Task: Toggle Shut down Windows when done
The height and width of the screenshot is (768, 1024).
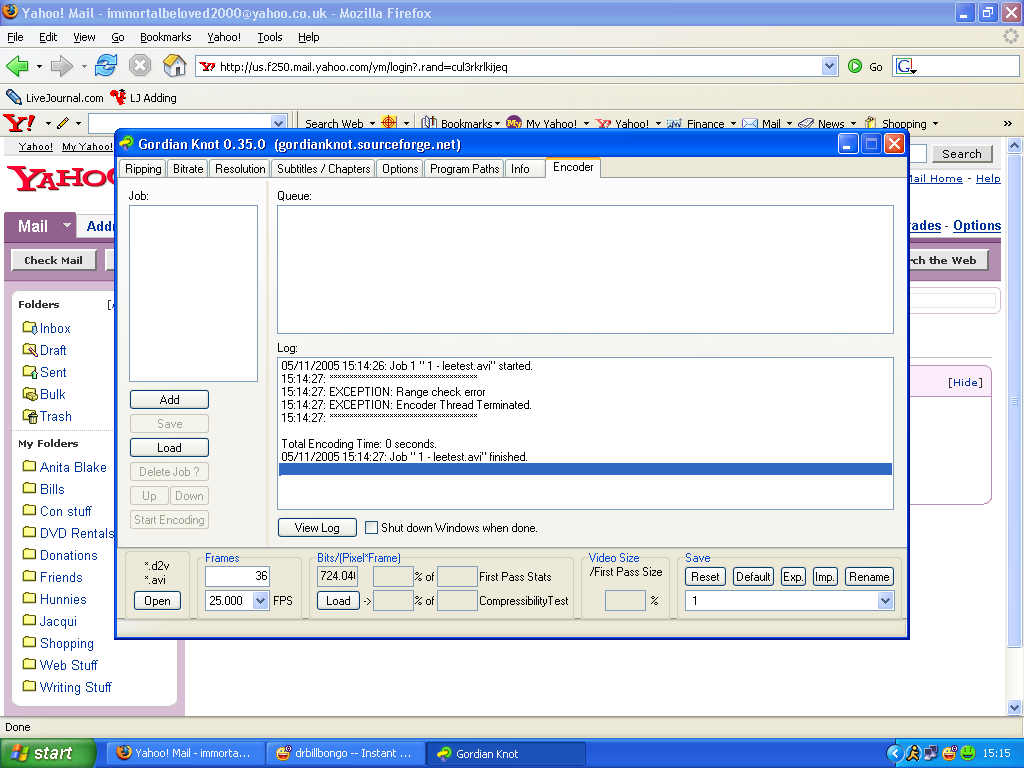Action: [372, 527]
